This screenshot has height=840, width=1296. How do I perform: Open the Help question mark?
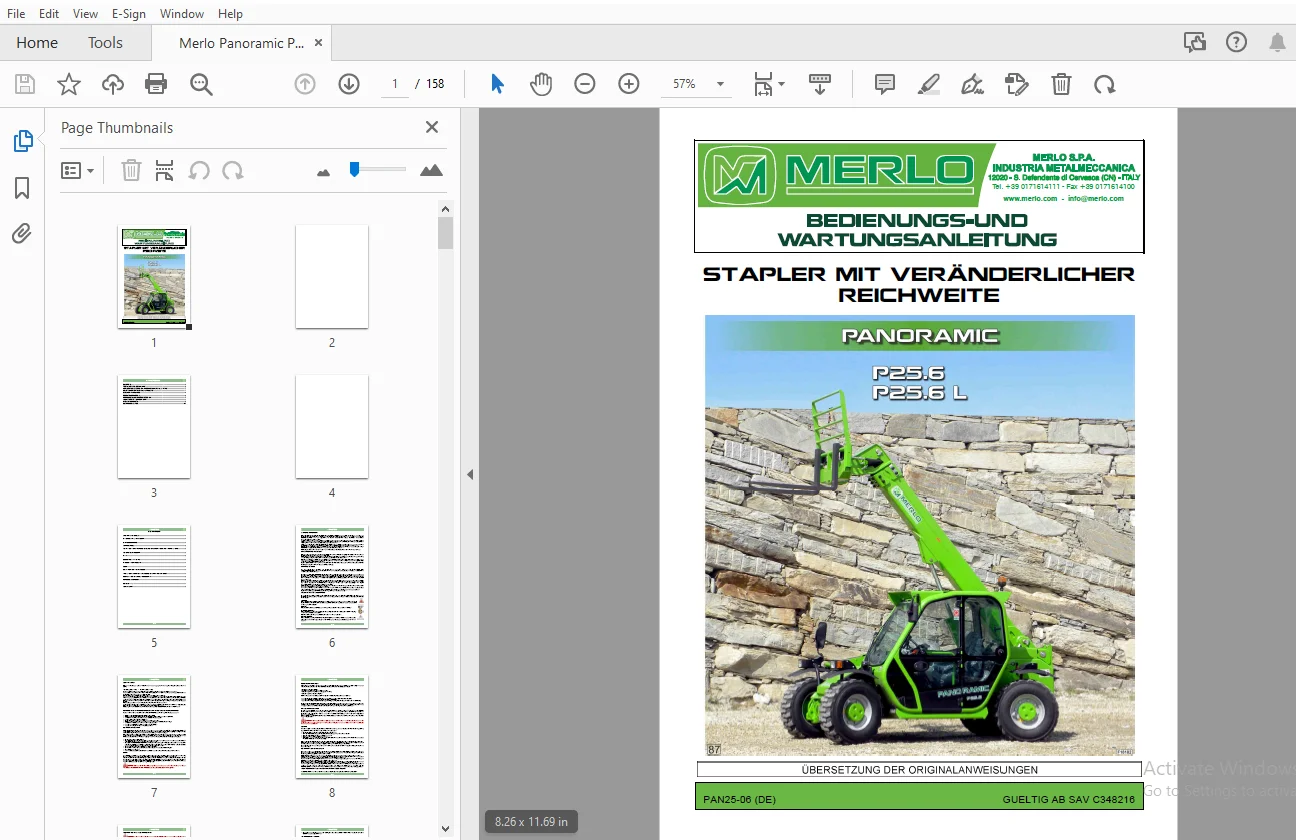pyautogui.click(x=1236, y=42)
